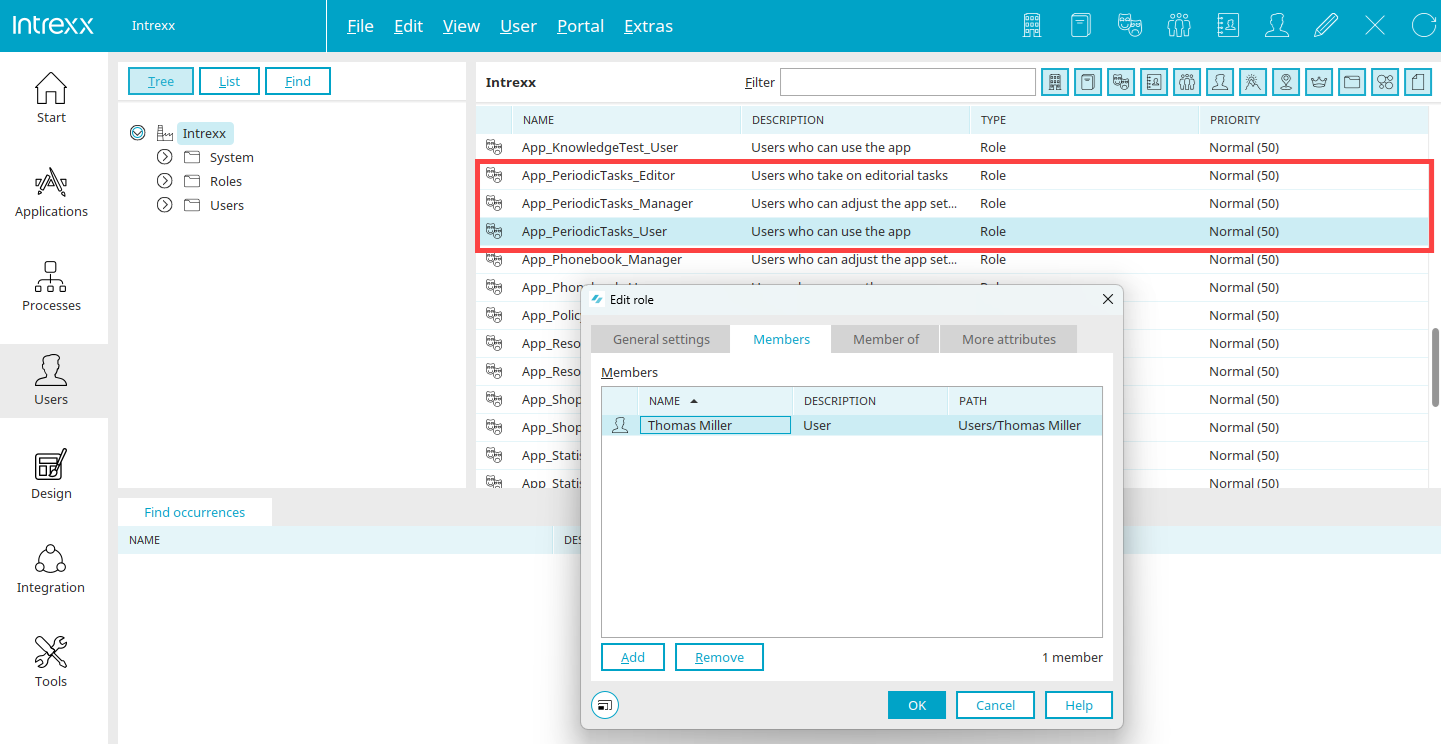Image resolution: width=1441 pixels, height=744 pixels.
Task: Toggle the building (organization) filter button
Action: pos(1055,82)
